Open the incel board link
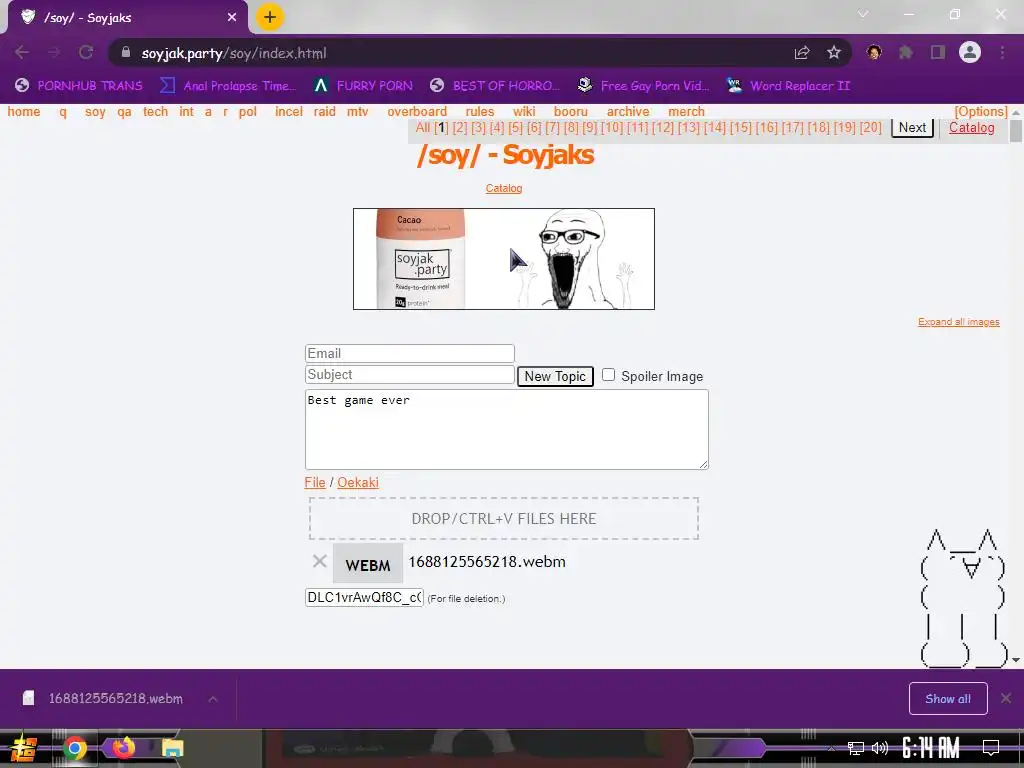This screenshot has width=1024, height=768. click(289, 112)
